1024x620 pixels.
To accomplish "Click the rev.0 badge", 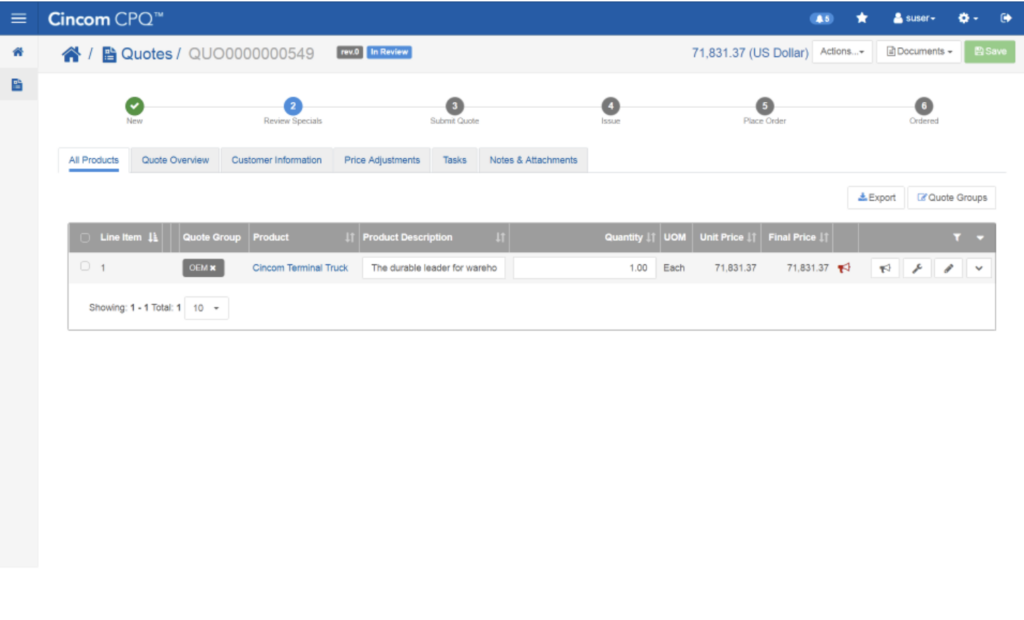I will point(349,52).
